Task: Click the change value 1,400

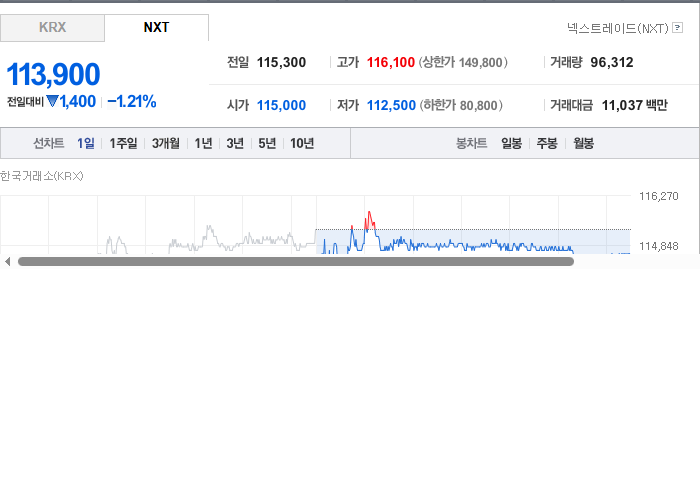Action: click(78, 102)
